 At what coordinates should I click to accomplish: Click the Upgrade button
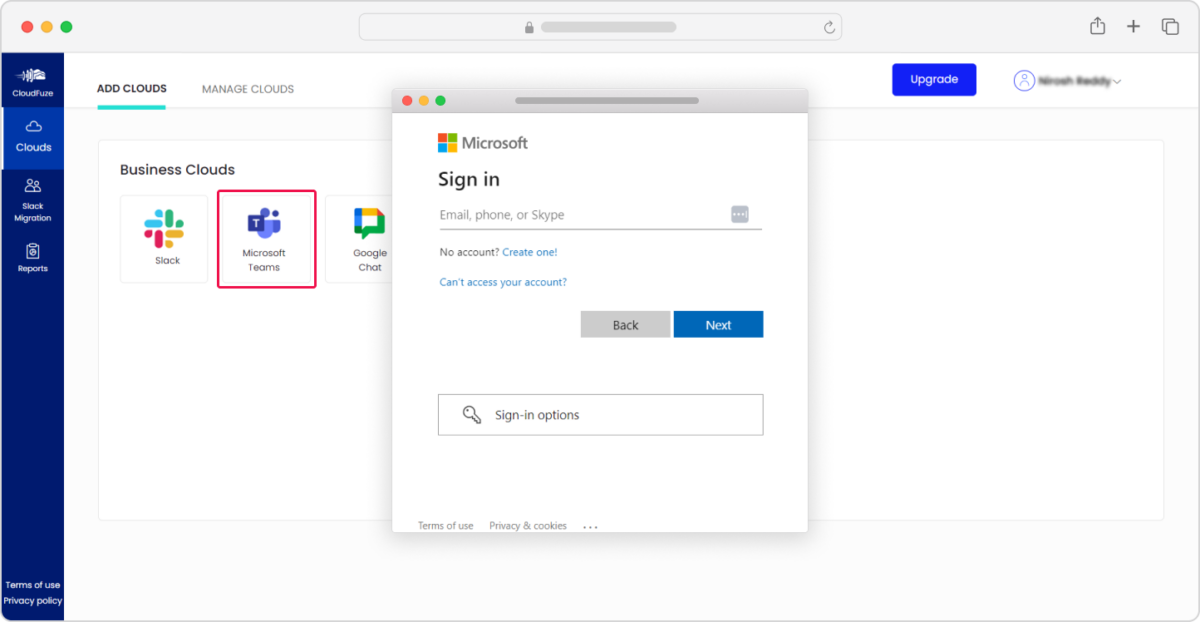click(933, 79)
